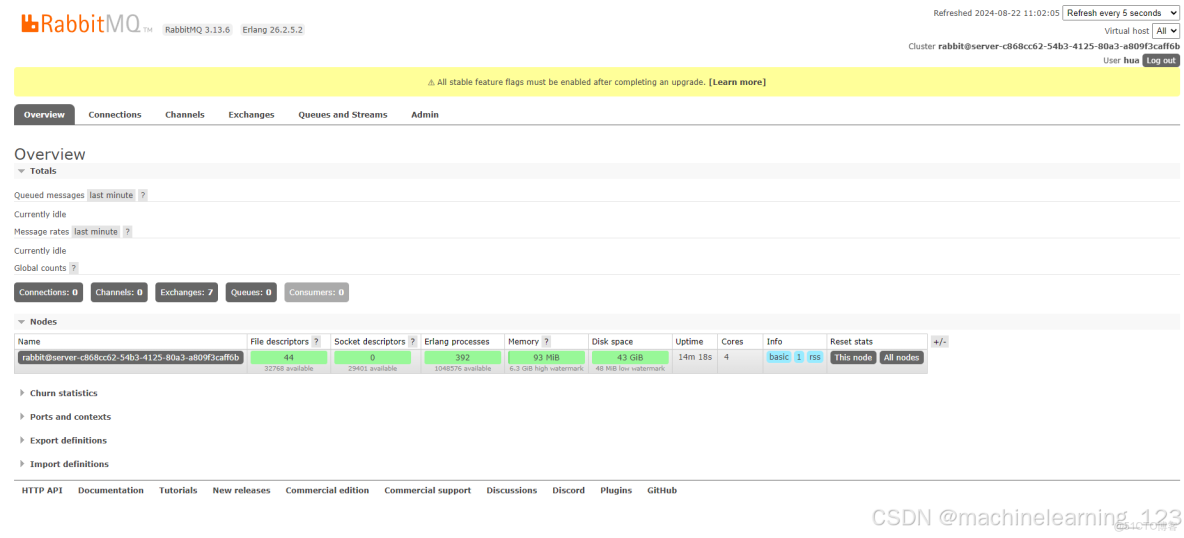
Task: Open the refresh interval dropdown
Action: click(1120, 13)
